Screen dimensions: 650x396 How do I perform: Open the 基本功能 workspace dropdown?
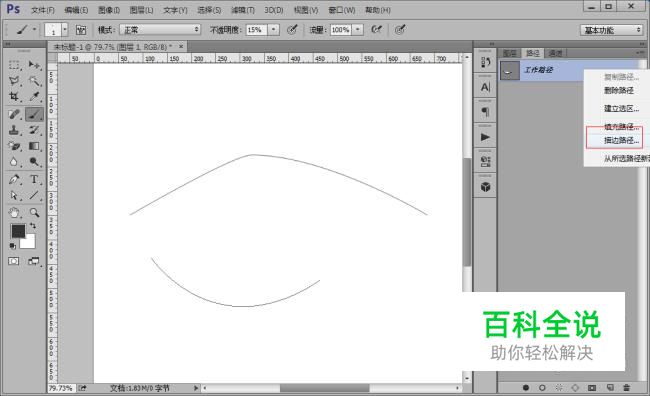tap(611, 30)
